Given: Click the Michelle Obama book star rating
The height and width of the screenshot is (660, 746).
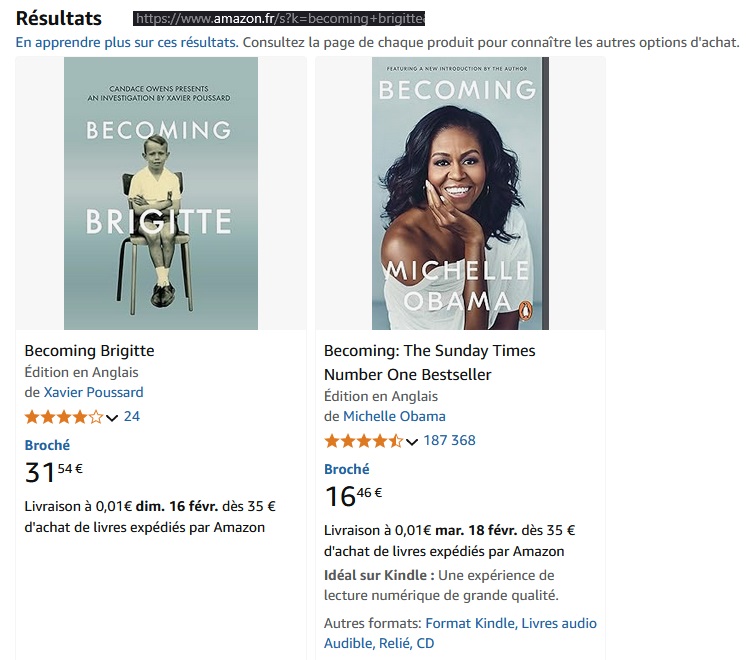Looking at the screenshot, I should pyautogui.click(x=363, y=441).
